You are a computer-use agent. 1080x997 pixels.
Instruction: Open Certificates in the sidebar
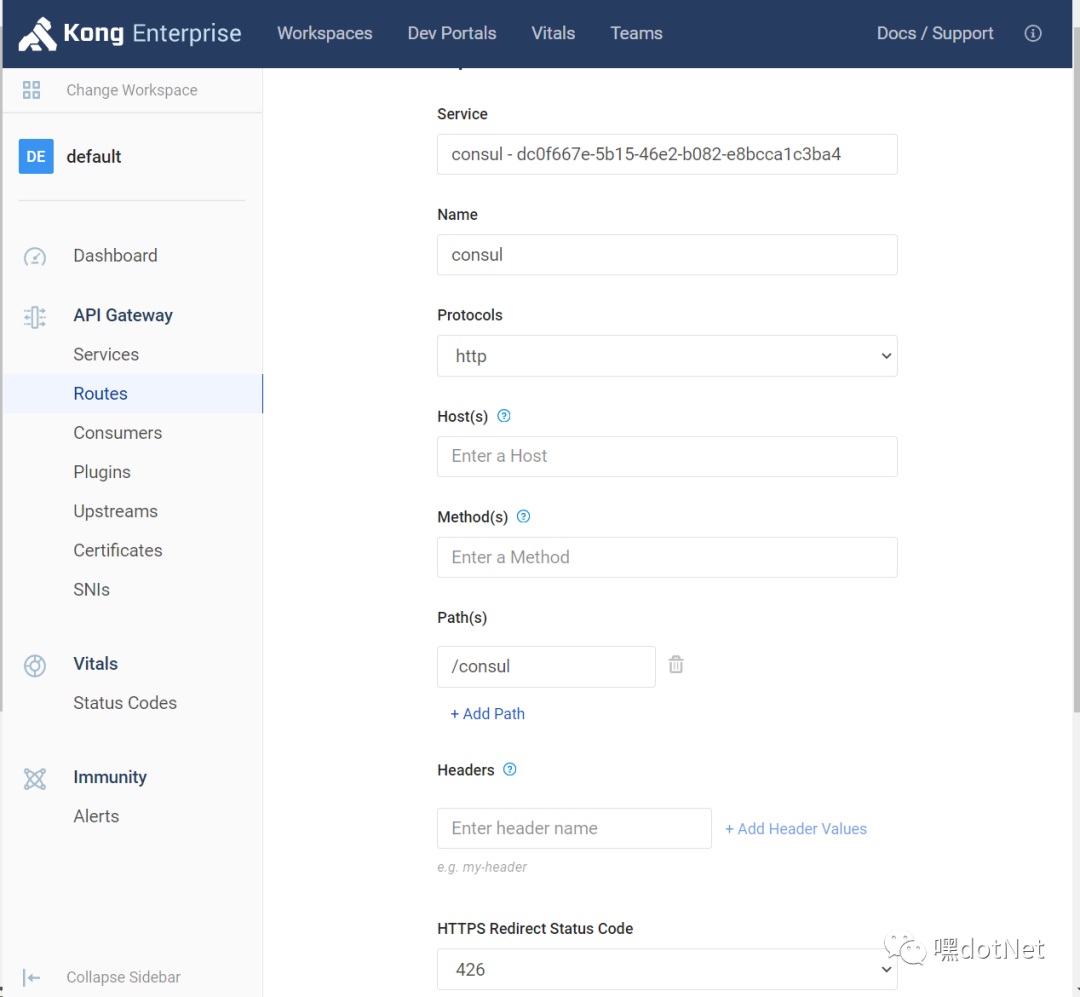point(118,550)
